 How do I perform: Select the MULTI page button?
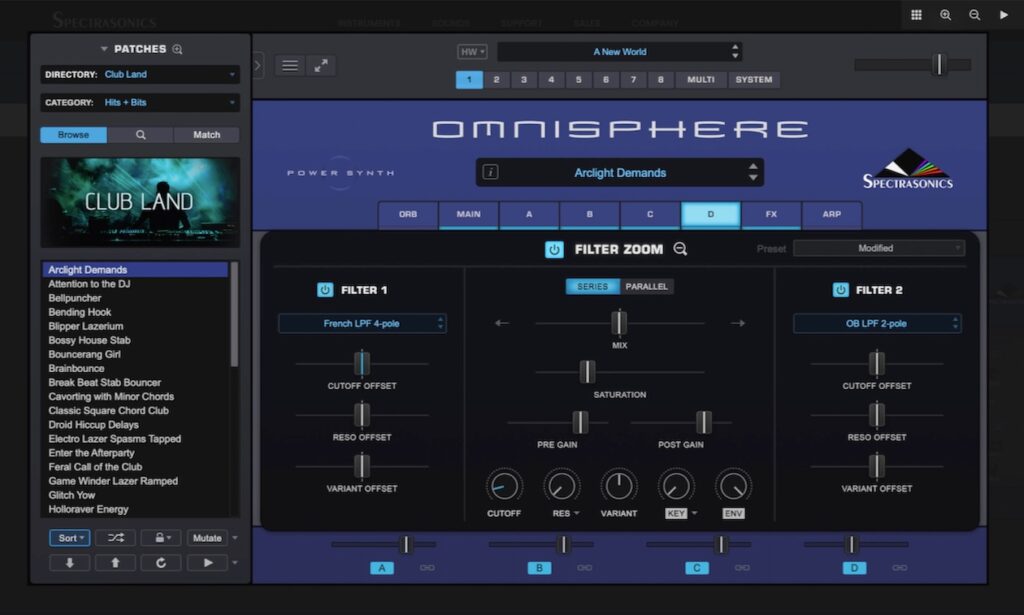pos(701,80)
